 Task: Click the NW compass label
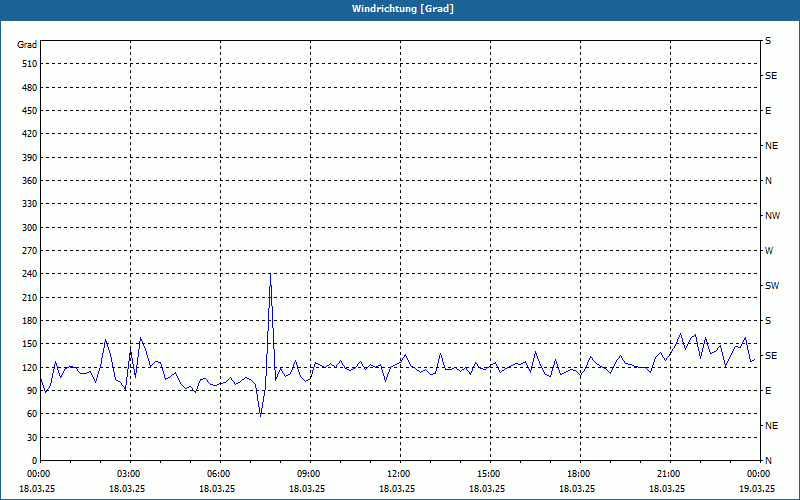772,216
